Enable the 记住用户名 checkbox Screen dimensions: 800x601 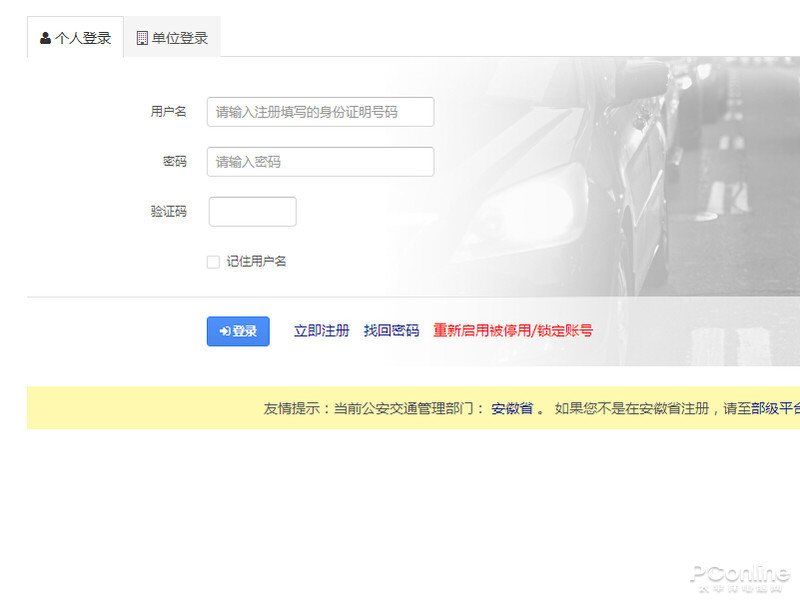pyautogui.click(x=213, y=261)
